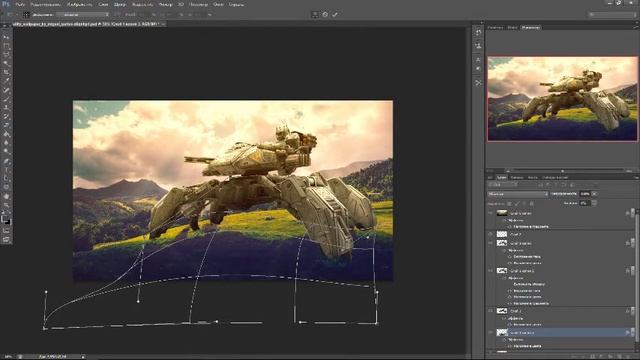The width and height of the screenshot is (640, 360).
Task: Toggle visibility of the highlighted layer
Action: click(x=491, y=333)
